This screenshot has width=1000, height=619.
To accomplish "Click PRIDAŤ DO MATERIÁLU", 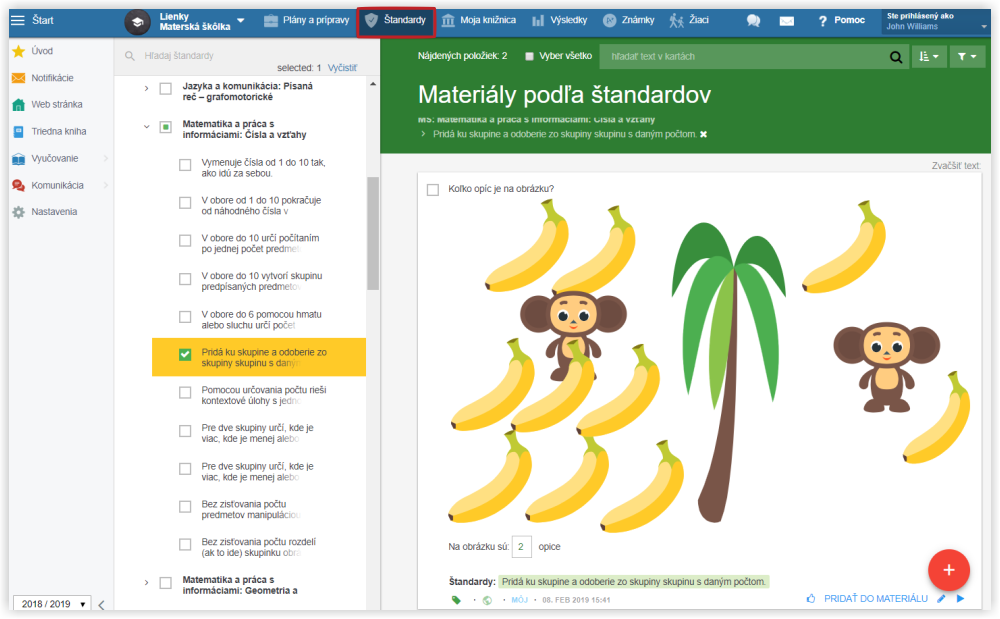I will [876, 599].
